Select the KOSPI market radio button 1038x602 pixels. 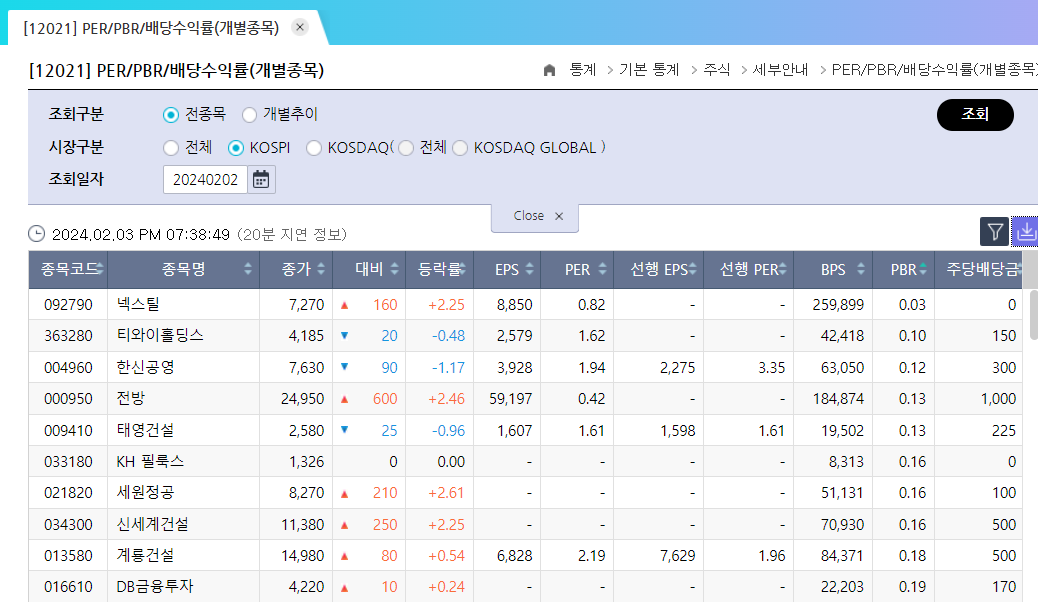(x=236, y=148)
